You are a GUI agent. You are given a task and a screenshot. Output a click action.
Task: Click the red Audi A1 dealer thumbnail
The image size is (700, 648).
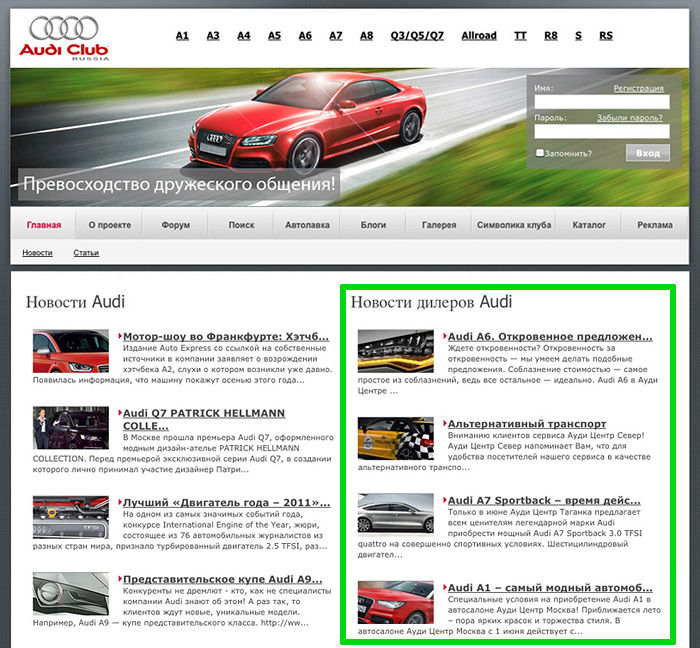(396, 602)
